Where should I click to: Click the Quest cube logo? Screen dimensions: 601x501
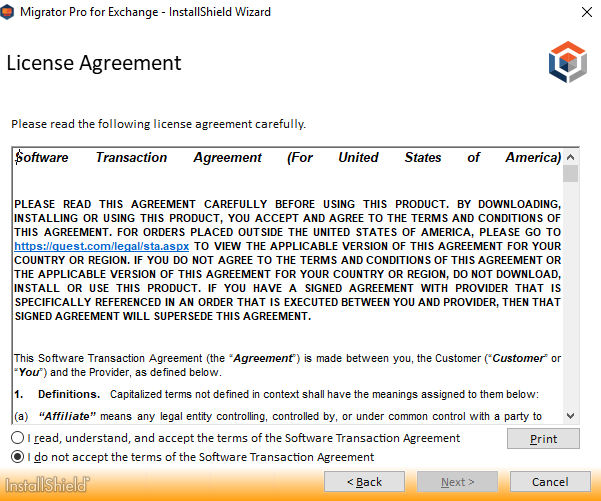568,62
